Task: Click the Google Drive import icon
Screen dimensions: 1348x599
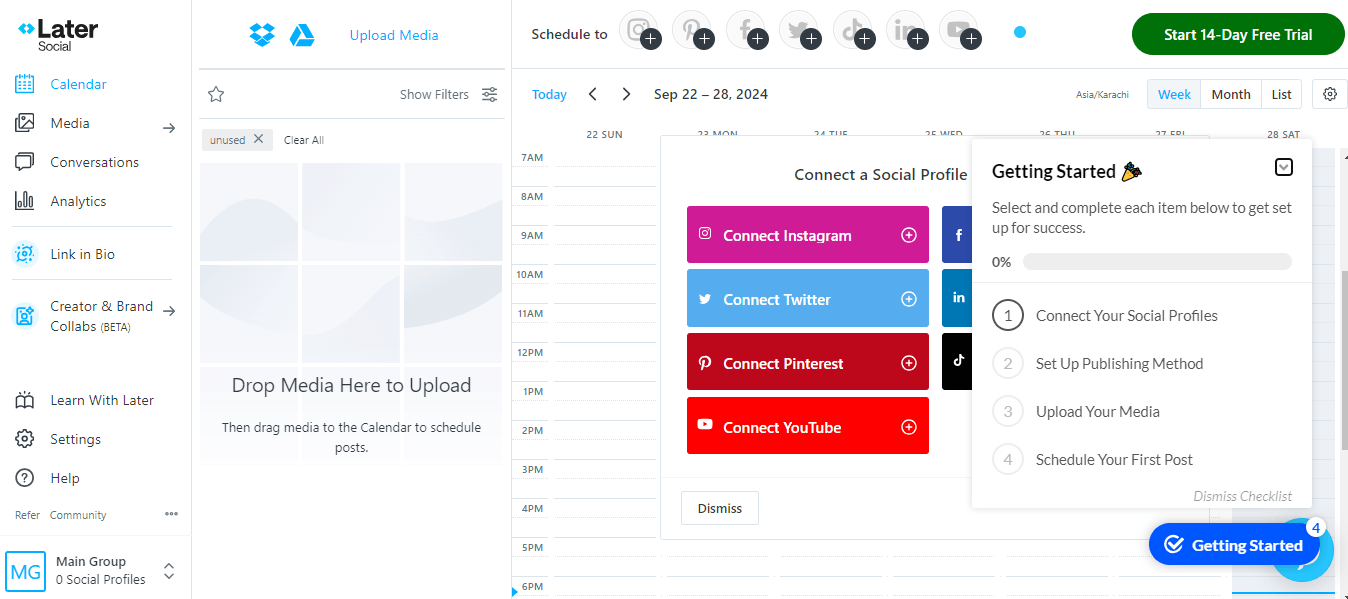Action: click(302, 35)
